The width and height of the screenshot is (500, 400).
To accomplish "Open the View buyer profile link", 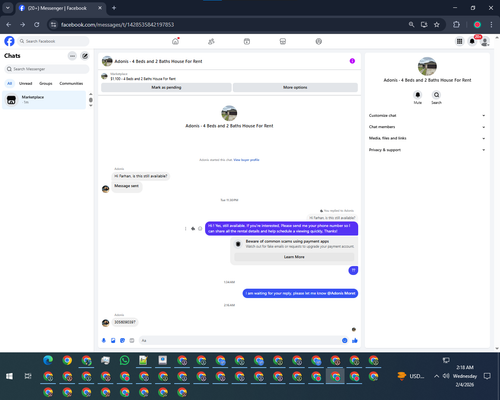I will tap(246, 160).
